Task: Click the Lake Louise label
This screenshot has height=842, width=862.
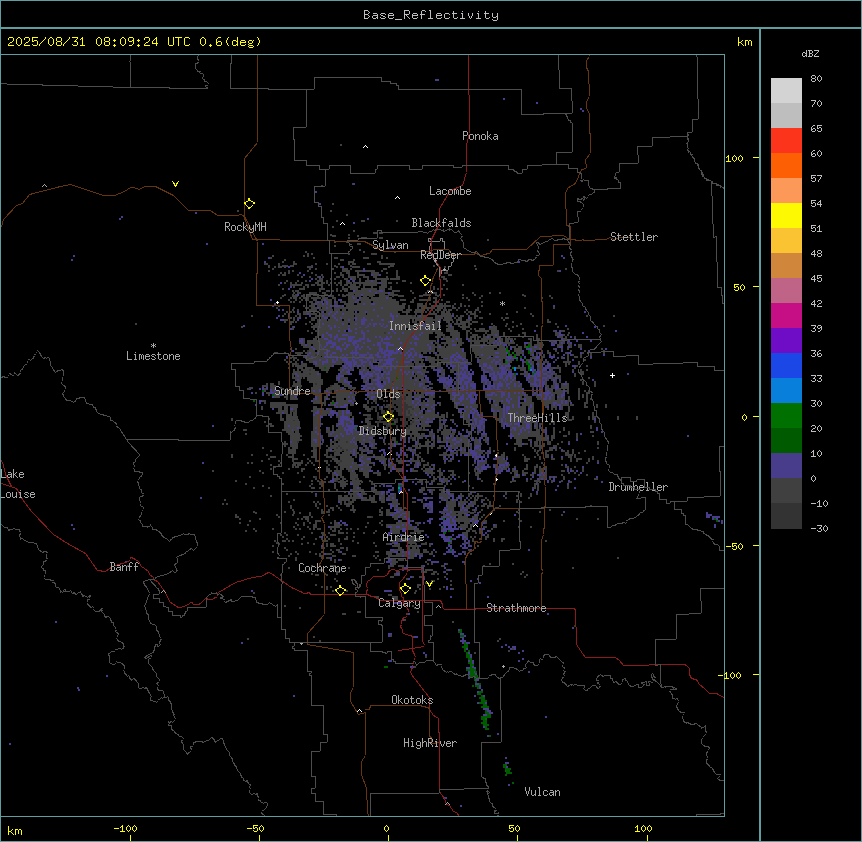Action: (18, 484)
